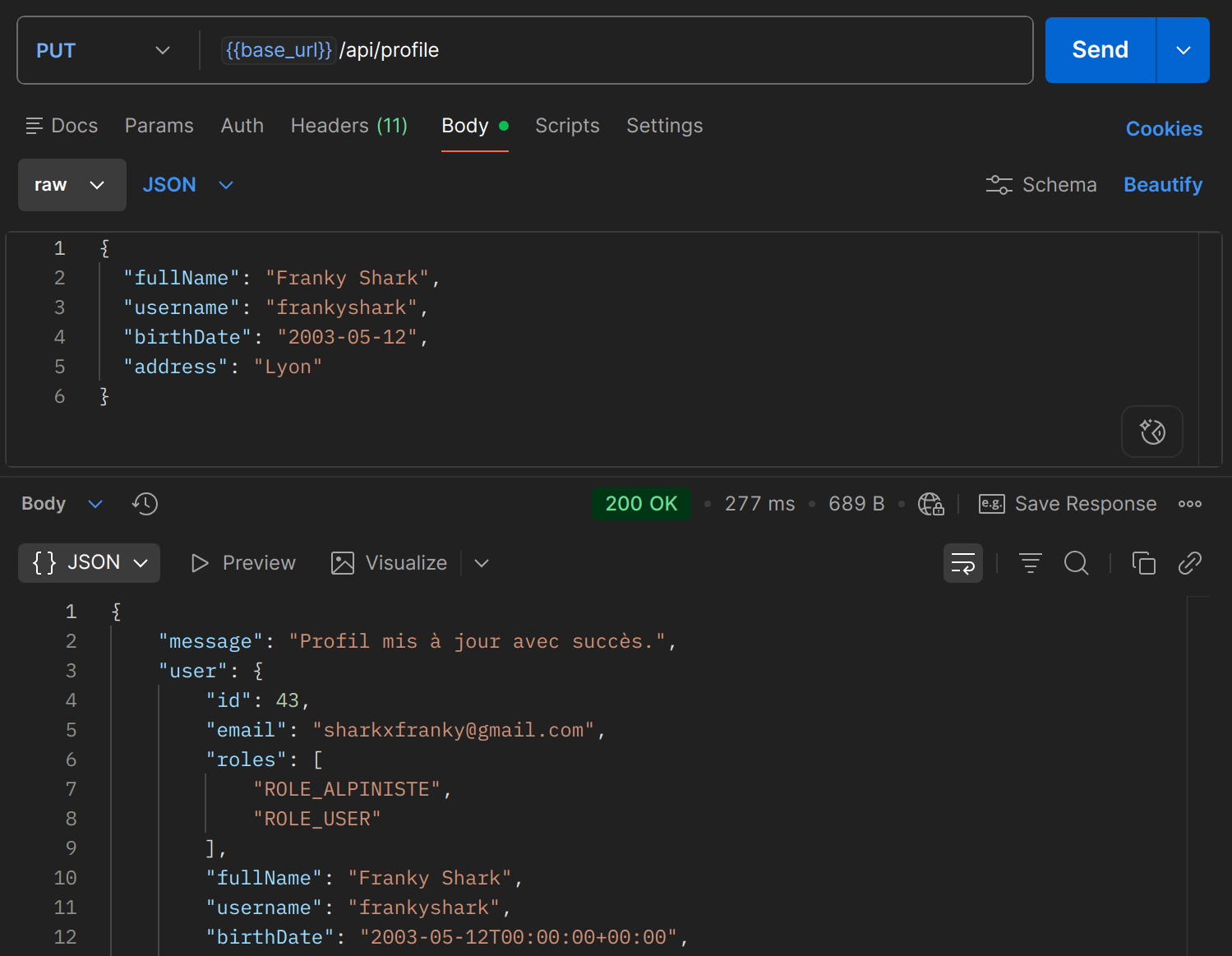Click the "Lyon" address value
The width and height of the screenshot is (1232, 956).
(288, 367)
